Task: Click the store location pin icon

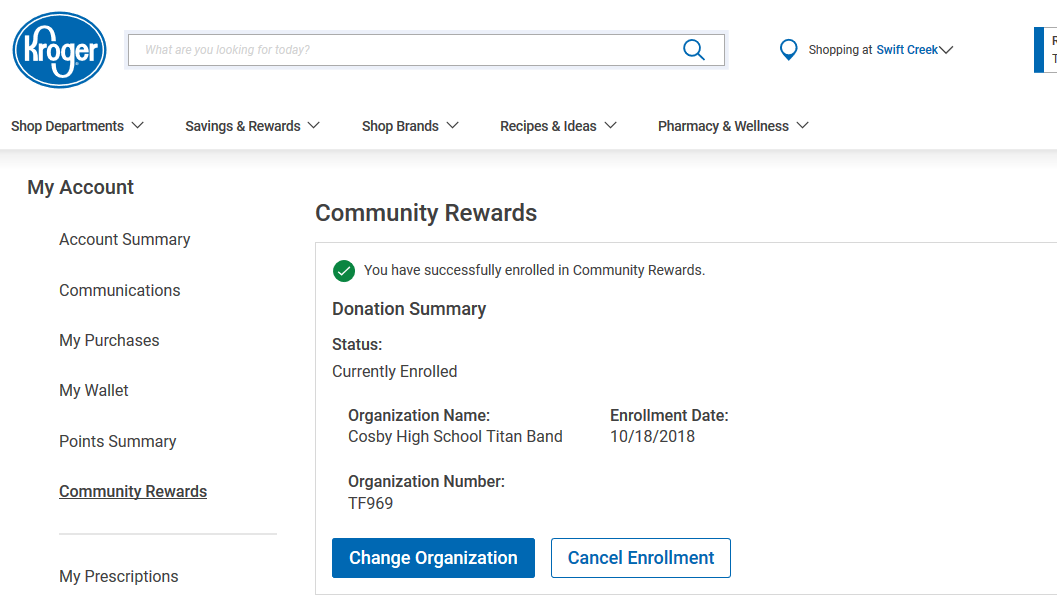Action: tap(788, 50)
